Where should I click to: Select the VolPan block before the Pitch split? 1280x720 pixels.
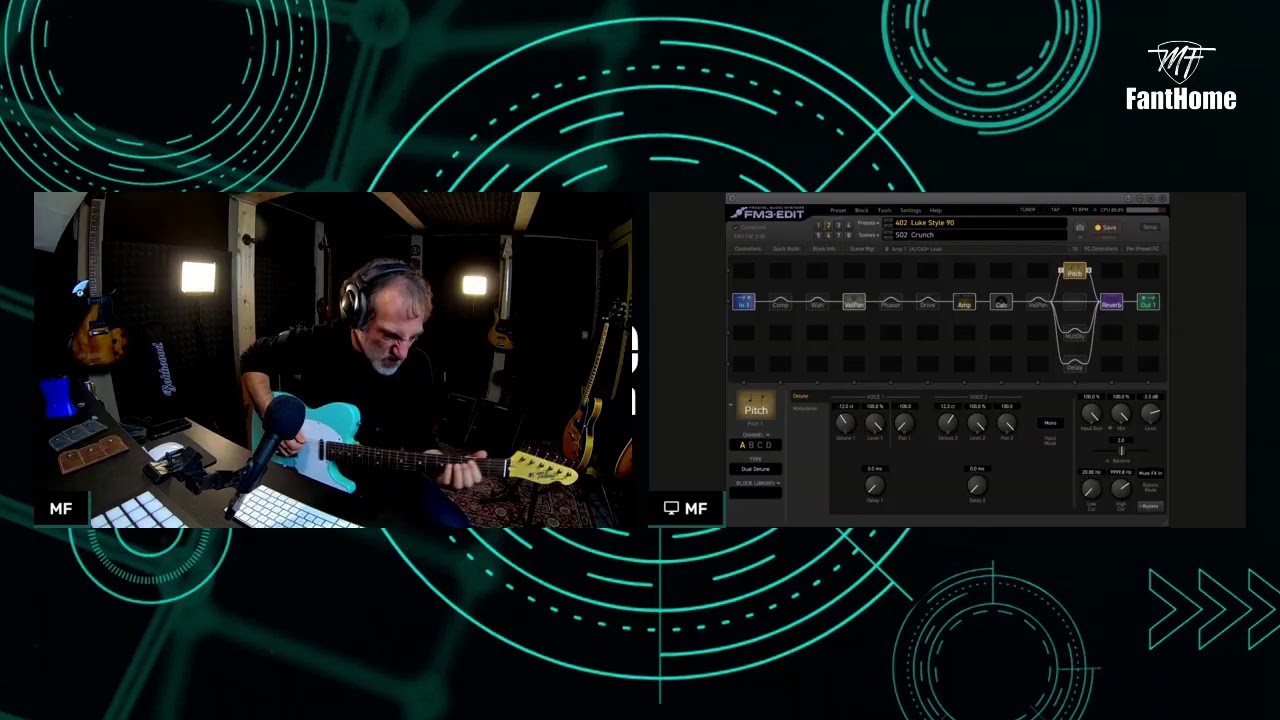coord(1038,302)
